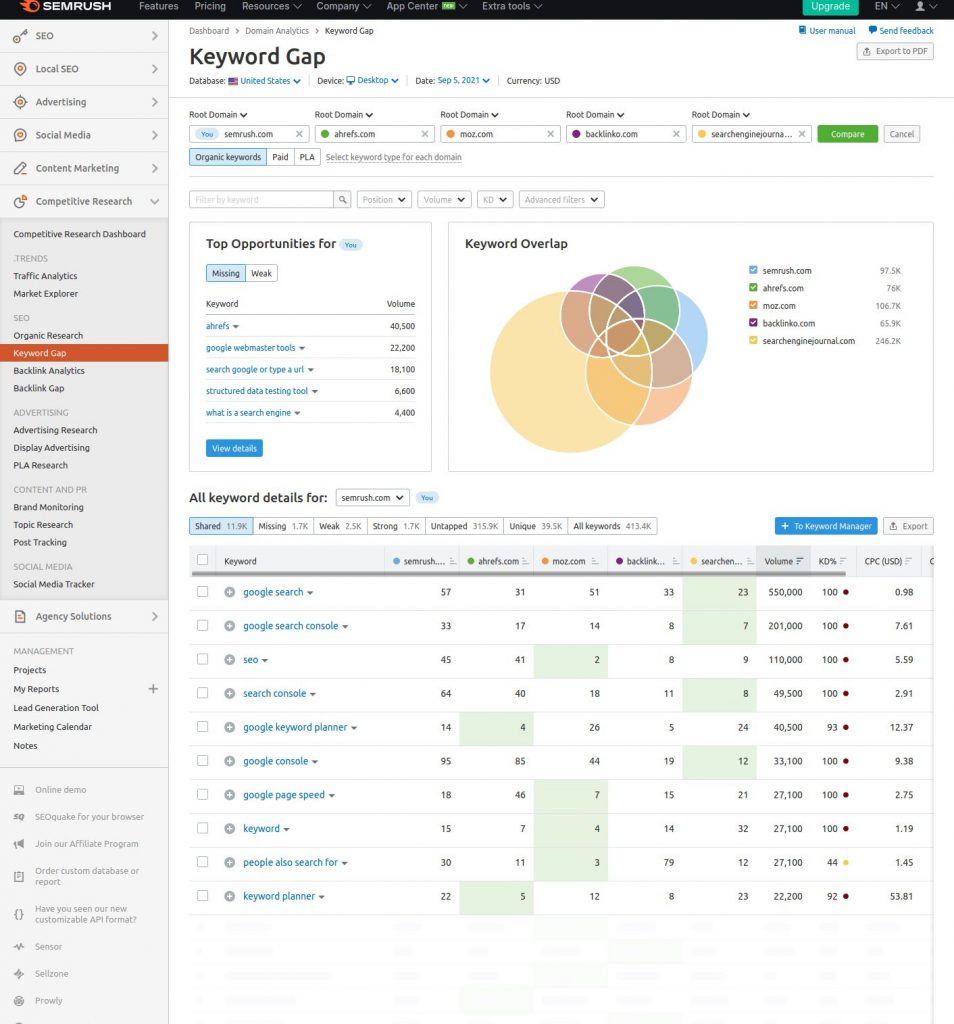Check the 'google search console' row checkbox

202,626
